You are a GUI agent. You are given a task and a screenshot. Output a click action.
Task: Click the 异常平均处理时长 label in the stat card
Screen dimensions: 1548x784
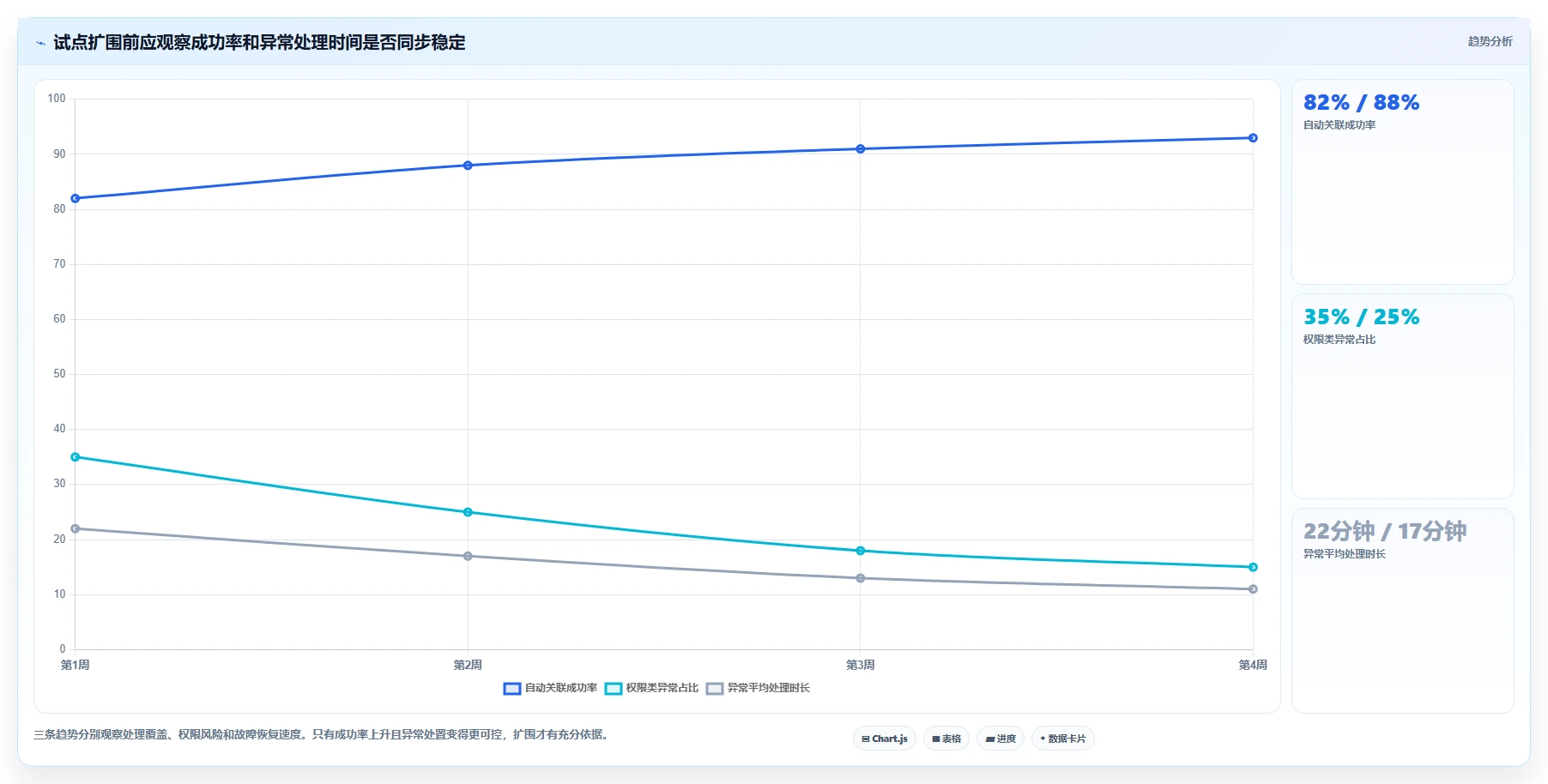(x=1345, y=554)
